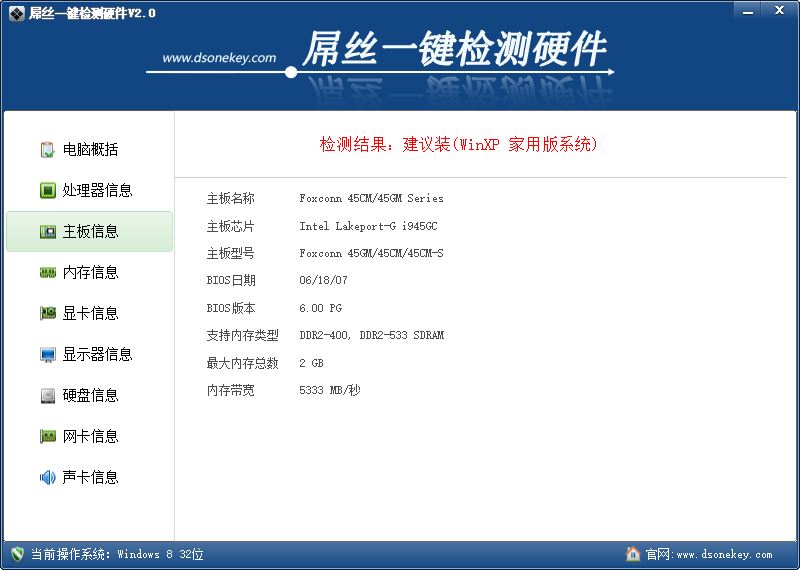The width and height of the screenshot is (800, 570).
Task: Open 显示器信息 monitor information
Action: pyautogui.click(x=89, y=354)
